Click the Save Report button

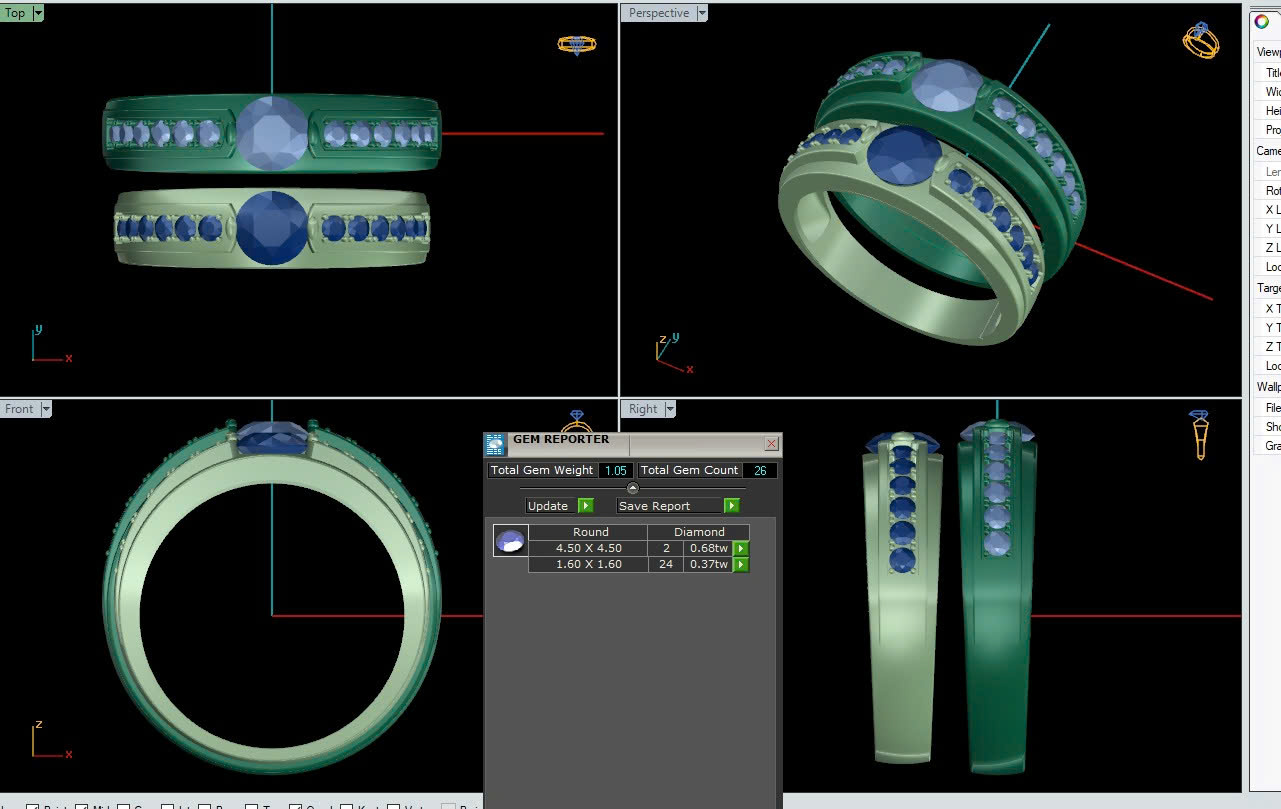click(655, 506)
